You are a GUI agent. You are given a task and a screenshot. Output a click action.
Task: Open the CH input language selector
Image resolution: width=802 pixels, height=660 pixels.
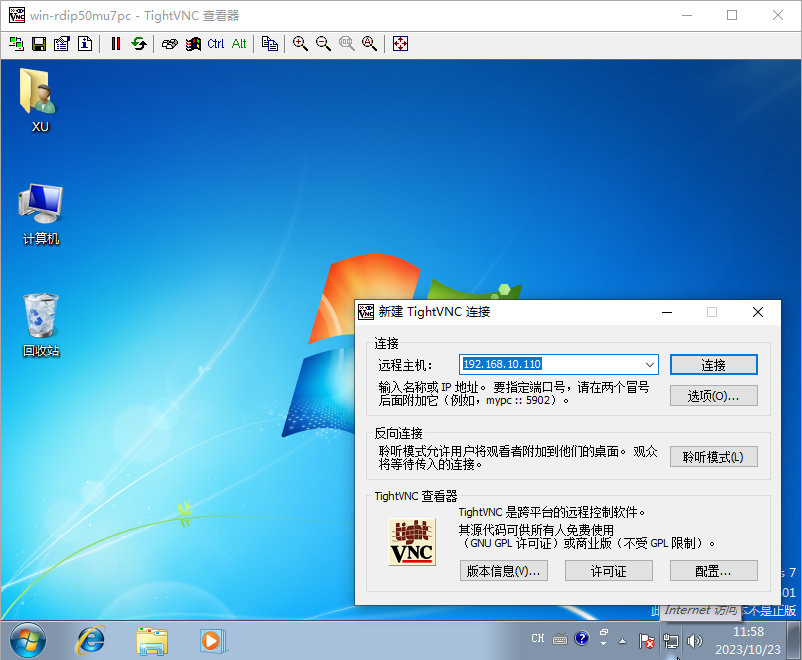[537, 638]
